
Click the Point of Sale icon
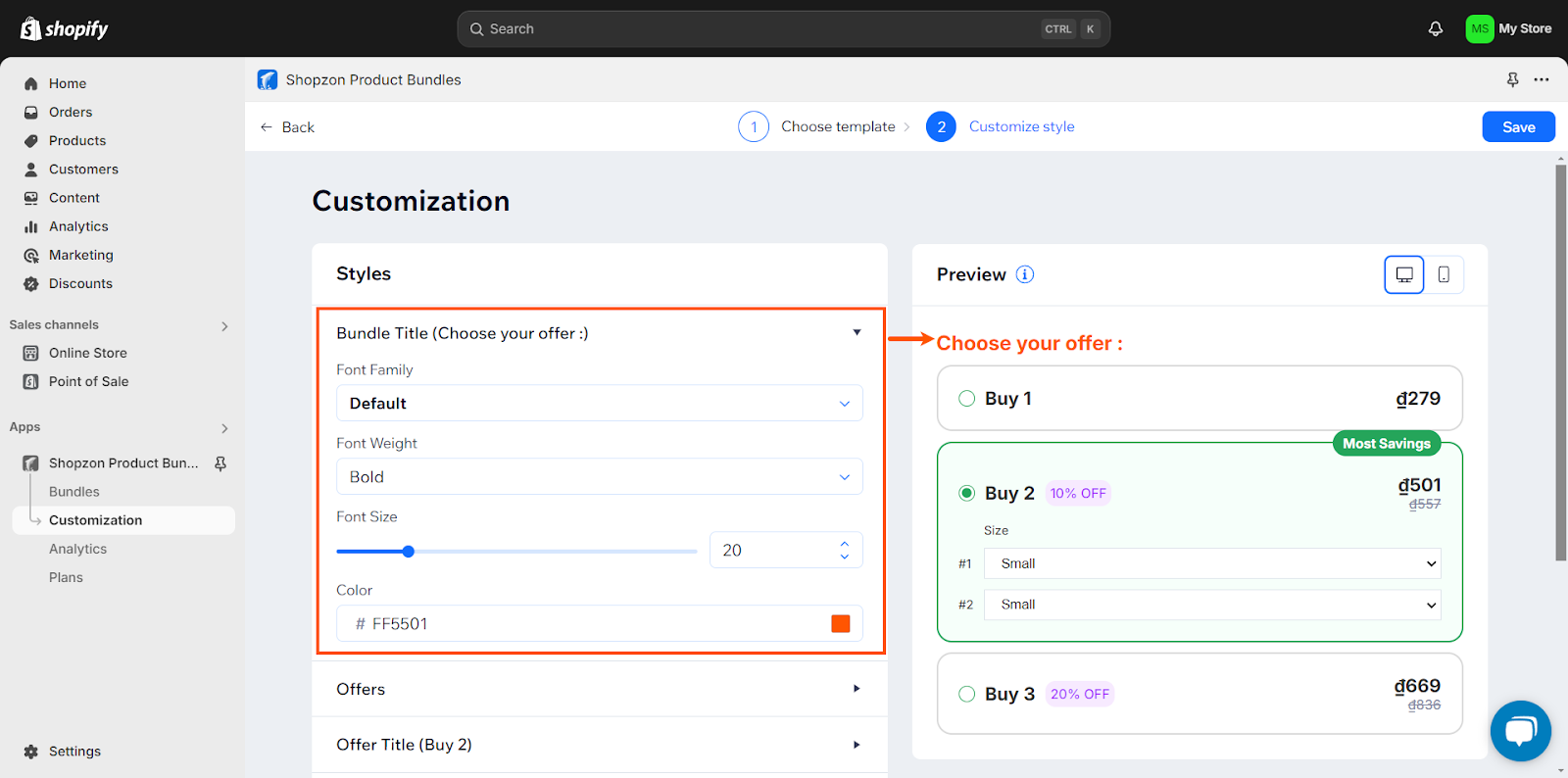[x=31, y=381]
